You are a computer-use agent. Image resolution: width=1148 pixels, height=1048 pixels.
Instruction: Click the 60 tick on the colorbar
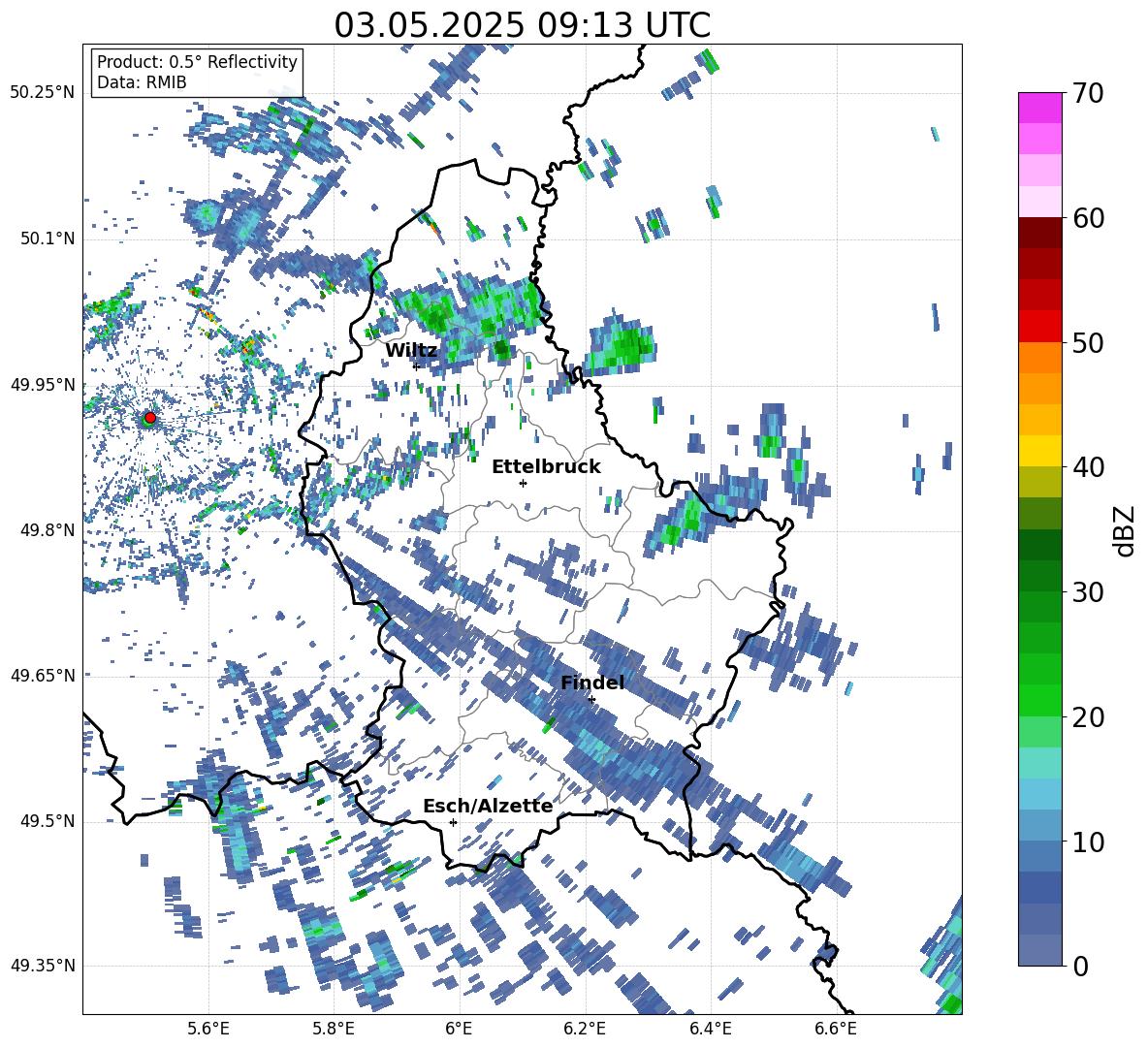[1087, 218]
